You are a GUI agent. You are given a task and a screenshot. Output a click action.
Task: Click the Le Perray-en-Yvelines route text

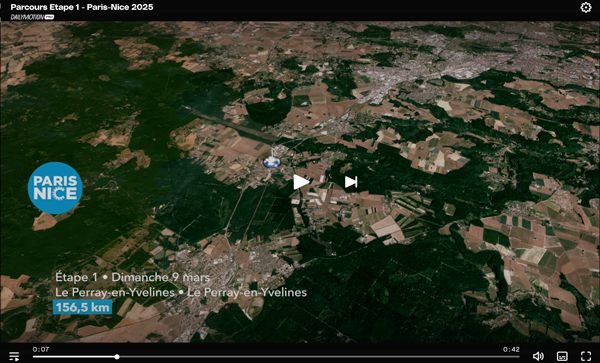point(181,292)
